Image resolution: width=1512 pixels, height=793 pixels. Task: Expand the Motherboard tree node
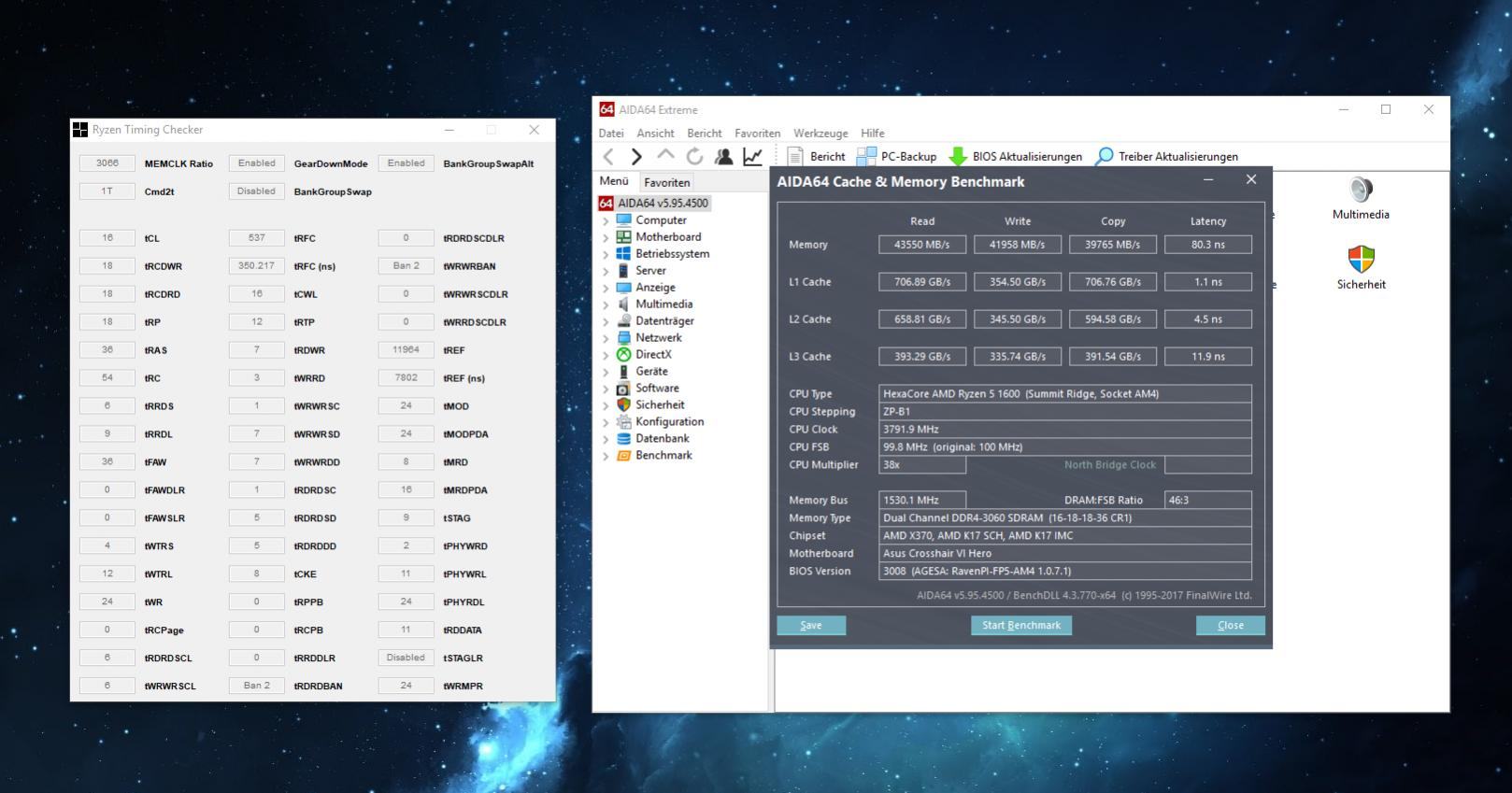point(606,238)
